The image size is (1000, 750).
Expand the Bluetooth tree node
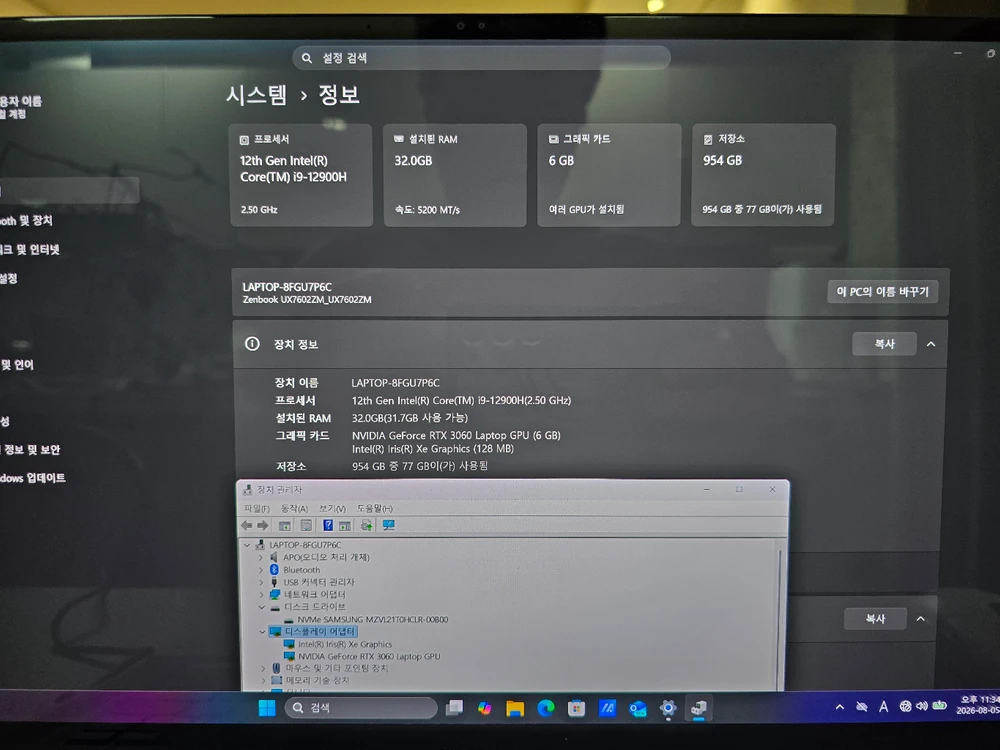point(261,570)
